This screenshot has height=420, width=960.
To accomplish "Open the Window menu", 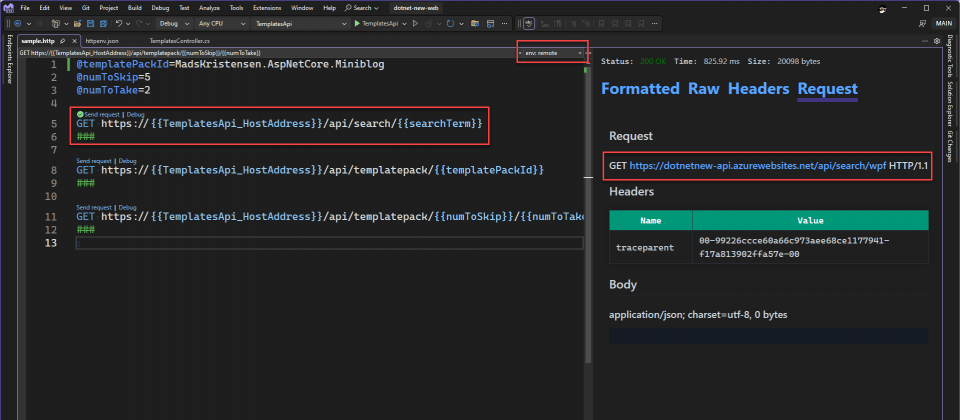I will pos(302,8).
